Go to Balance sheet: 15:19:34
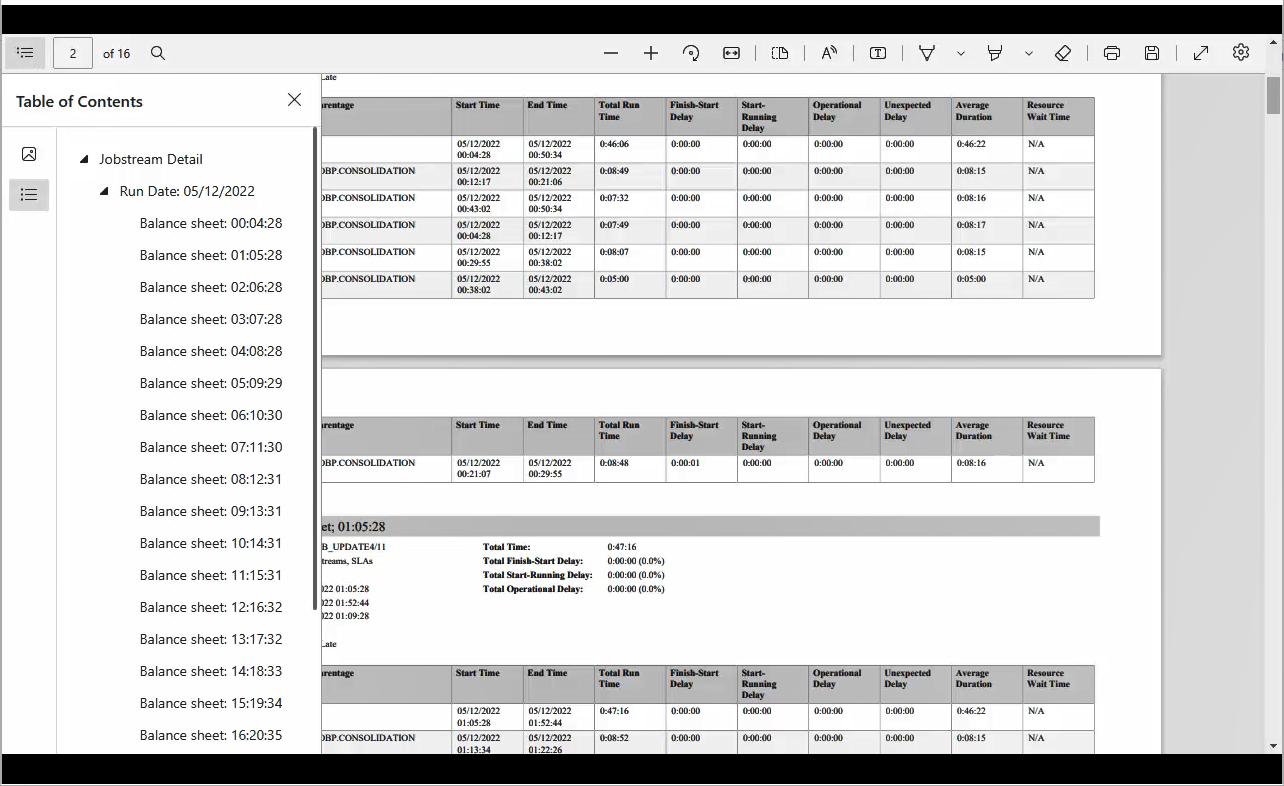Screen dimensions: 1284x786 pyautogui.click(x=211, y=703)
